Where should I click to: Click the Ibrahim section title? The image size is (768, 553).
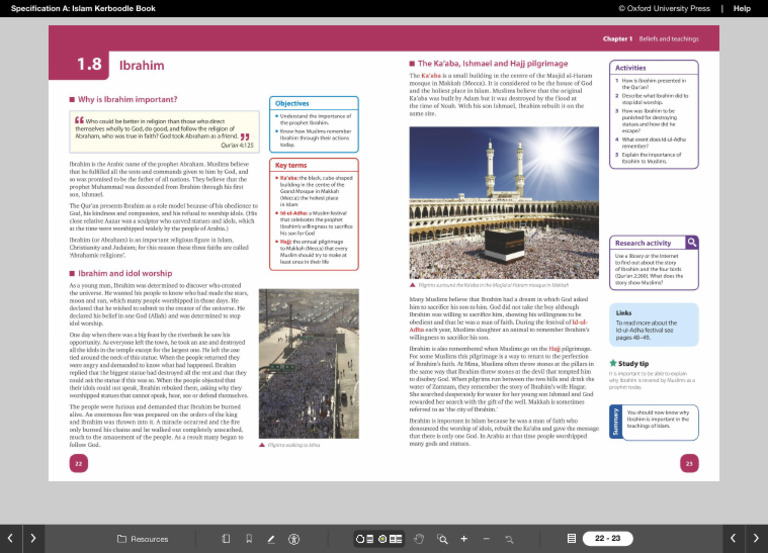(x=142, y=66)
